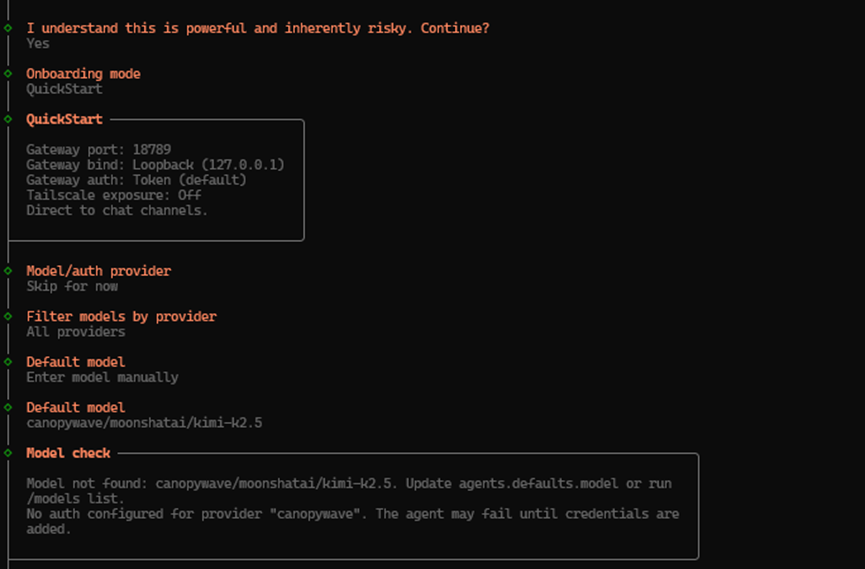Click the 'Gateway bind: Loopback (127.0.0.1)' line
This screenshot has width=865, height=569.
coord(155,165)
